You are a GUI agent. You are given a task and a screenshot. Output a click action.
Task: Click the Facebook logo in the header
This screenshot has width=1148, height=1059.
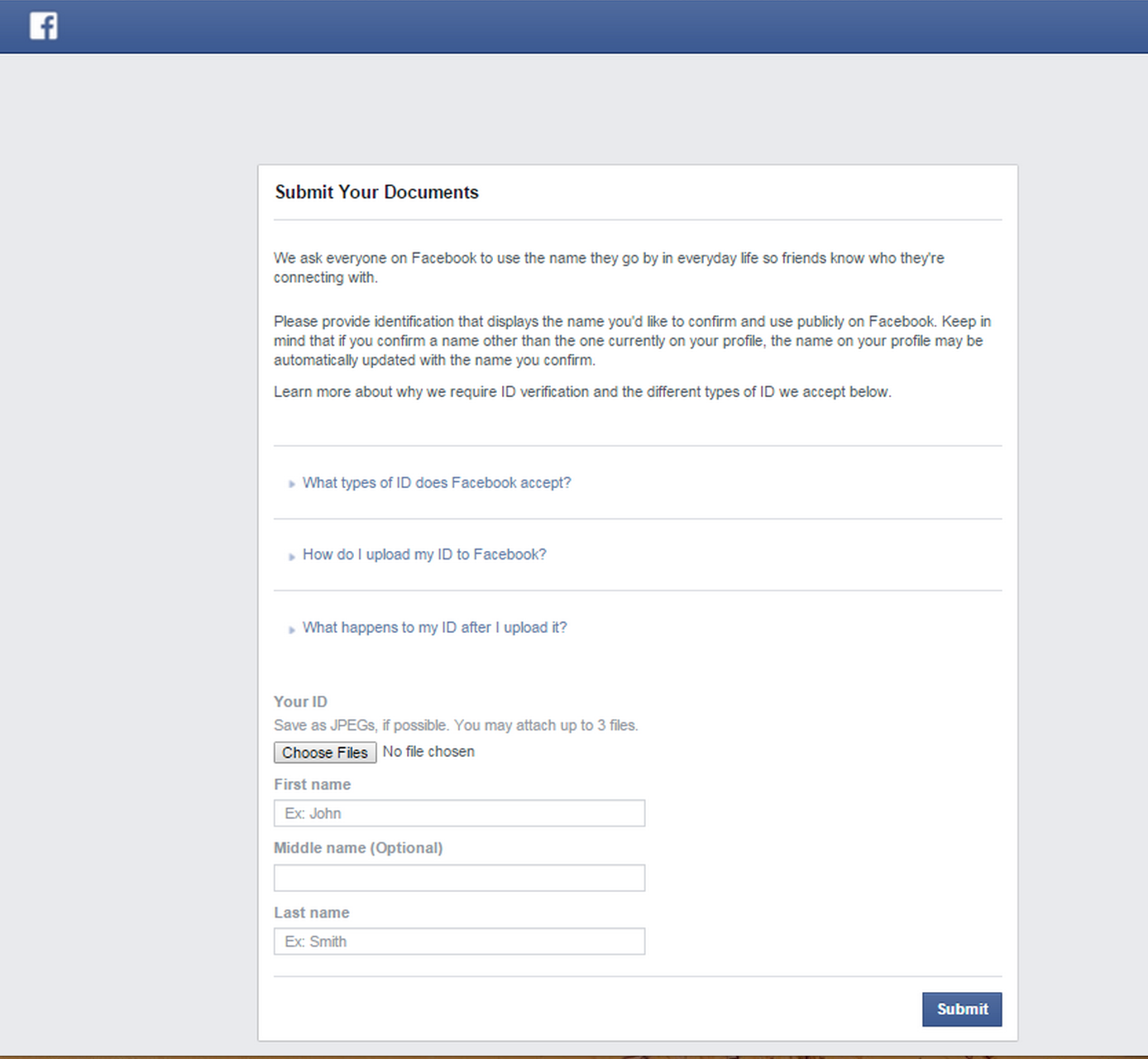pos(44,26)
